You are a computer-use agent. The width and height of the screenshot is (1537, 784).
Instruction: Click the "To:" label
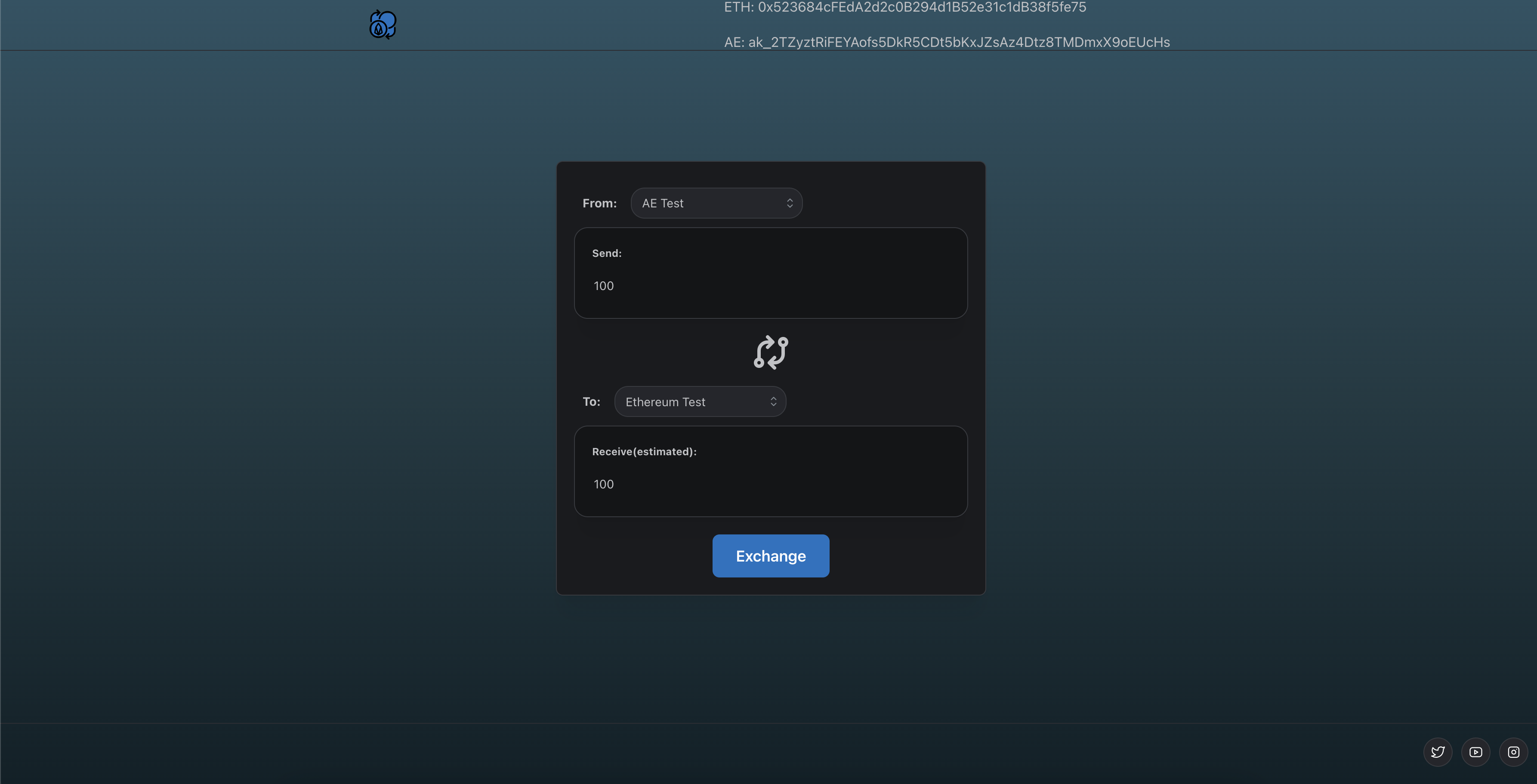[x=591, y=401]
